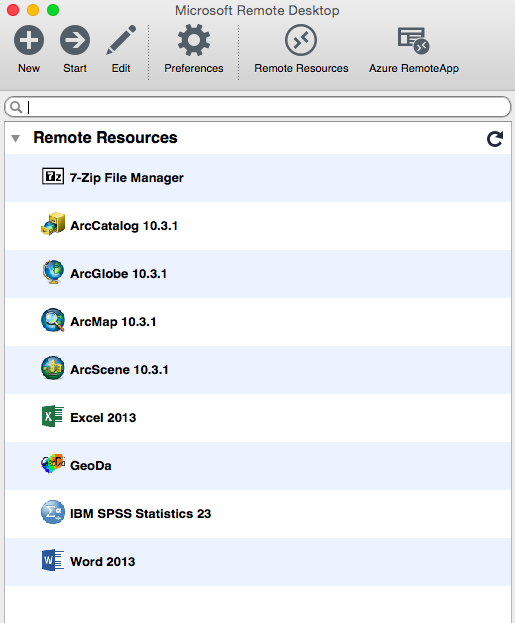Choose Excel 2013 from remote apps

coord(258,418)
